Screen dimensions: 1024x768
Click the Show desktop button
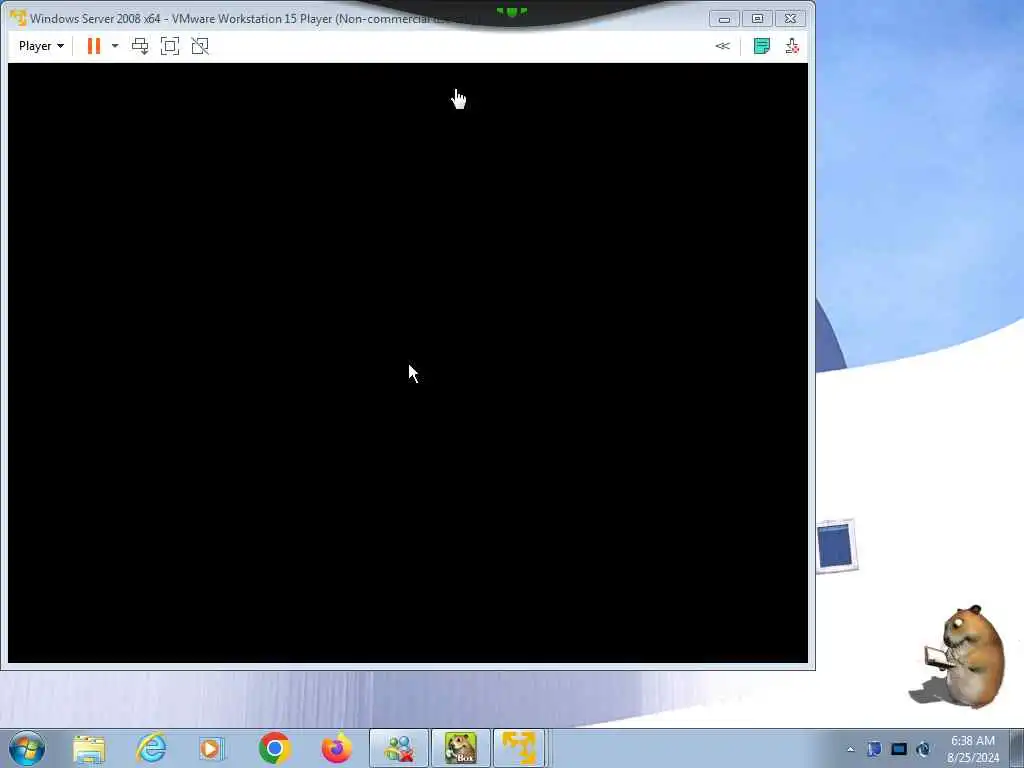1017,748
